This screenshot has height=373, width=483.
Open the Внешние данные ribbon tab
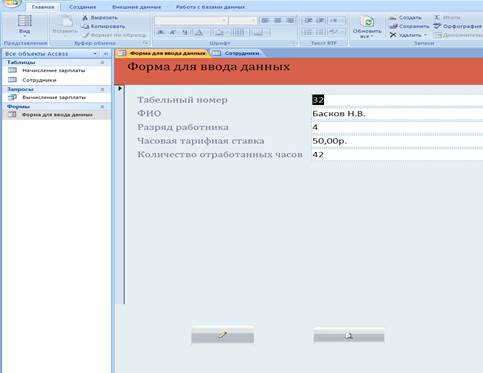[136, 7]
